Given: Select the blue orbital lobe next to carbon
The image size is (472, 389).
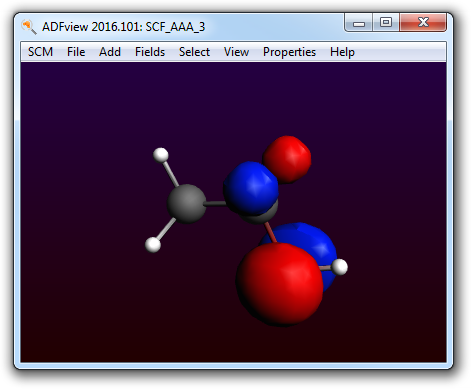Looking at the screenshot, I should [x=250, y=188].
